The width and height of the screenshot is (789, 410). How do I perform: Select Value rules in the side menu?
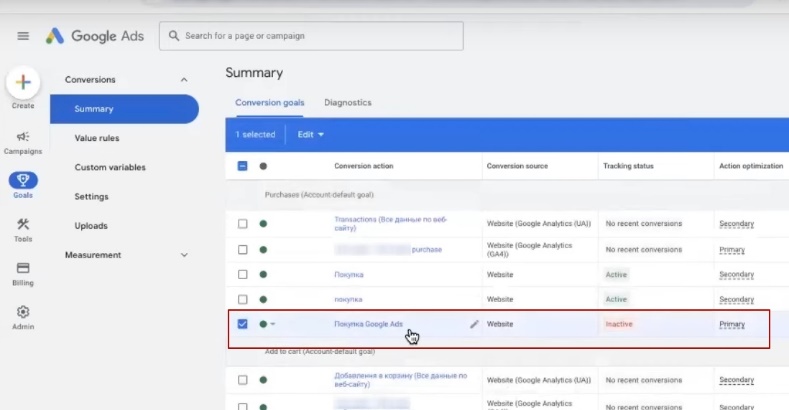tap(97, 138)
